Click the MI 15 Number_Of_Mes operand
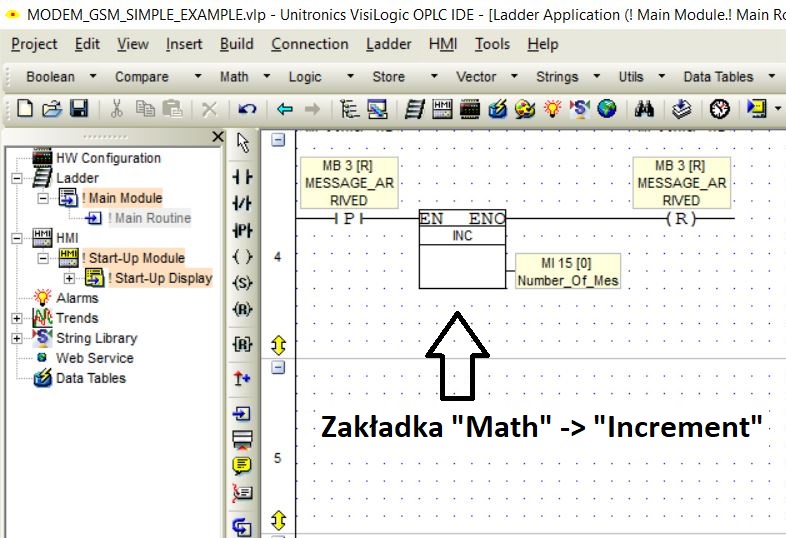Image resolution: width=786 pixels, height=538 pixels. (568, 271)
